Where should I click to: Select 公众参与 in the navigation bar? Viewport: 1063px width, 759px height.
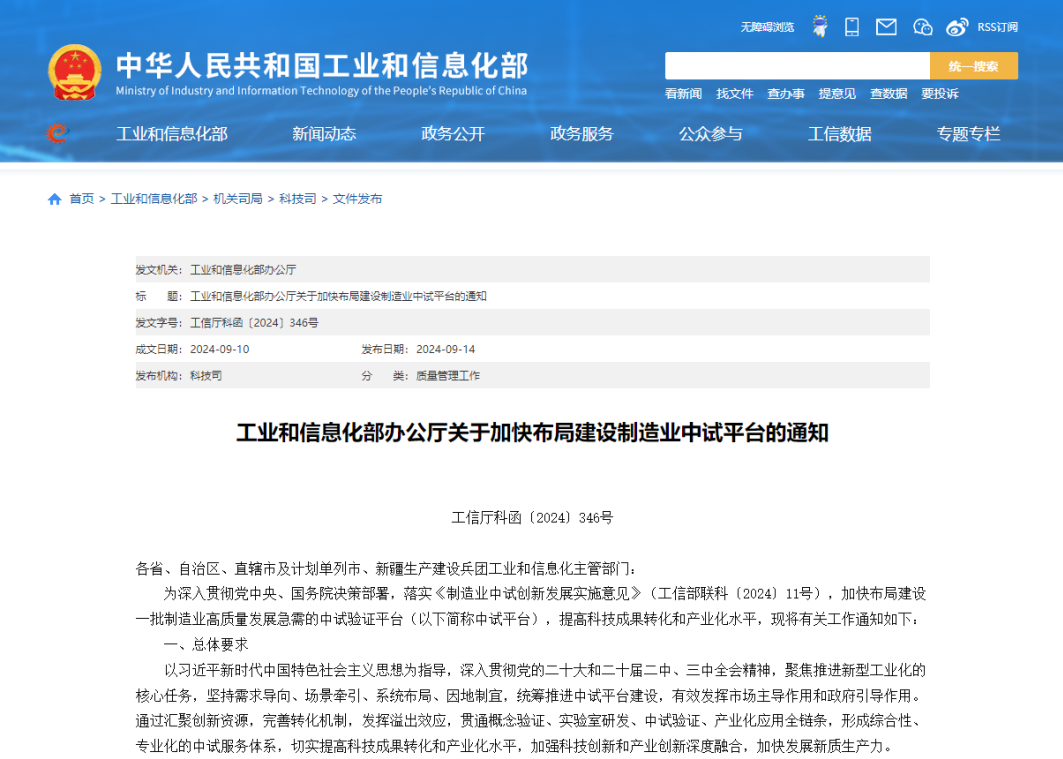tap(711, 133)
